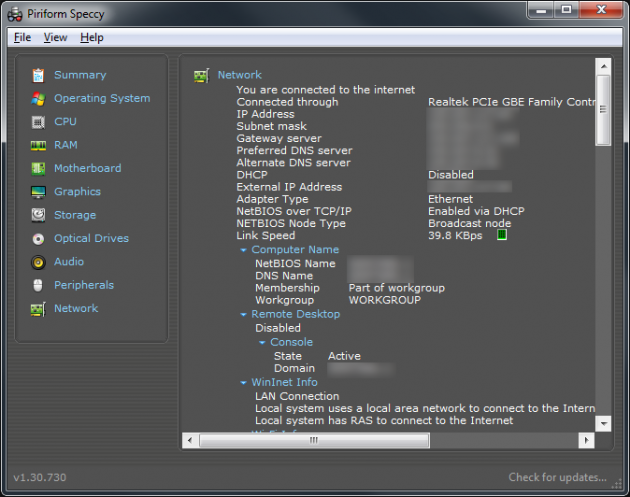630x497 pixels.
Task: Select the Operating System Windows icon
Action: pos(38,98)
